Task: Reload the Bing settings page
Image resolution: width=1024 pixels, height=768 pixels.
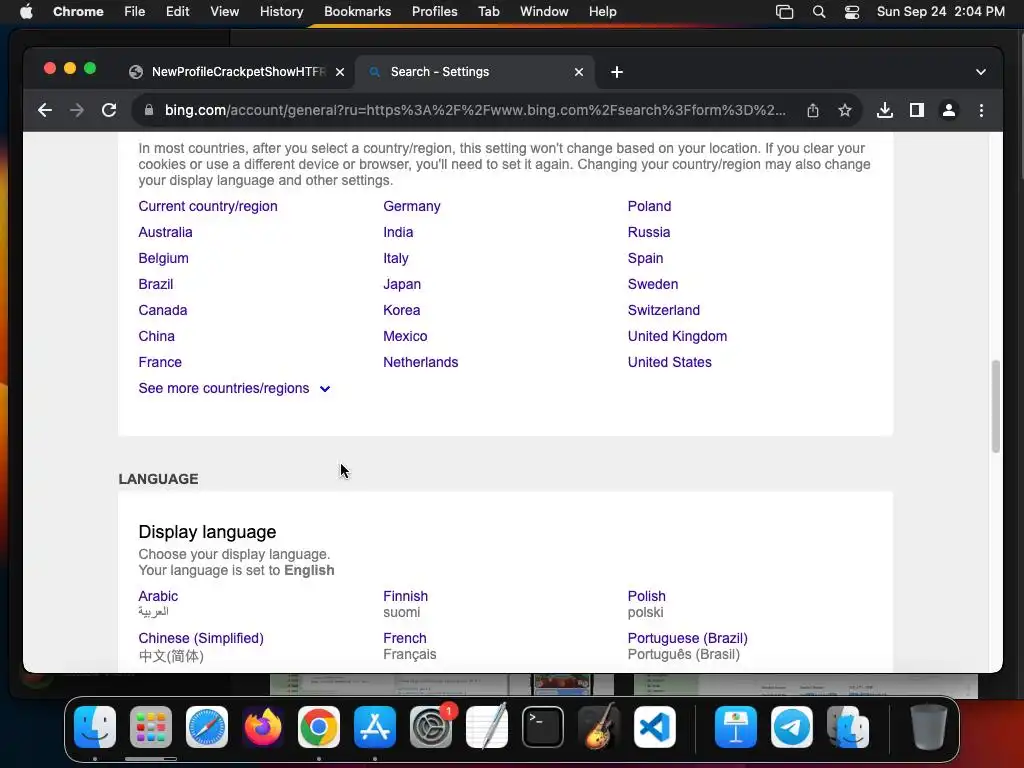Action: coord(109,110)
